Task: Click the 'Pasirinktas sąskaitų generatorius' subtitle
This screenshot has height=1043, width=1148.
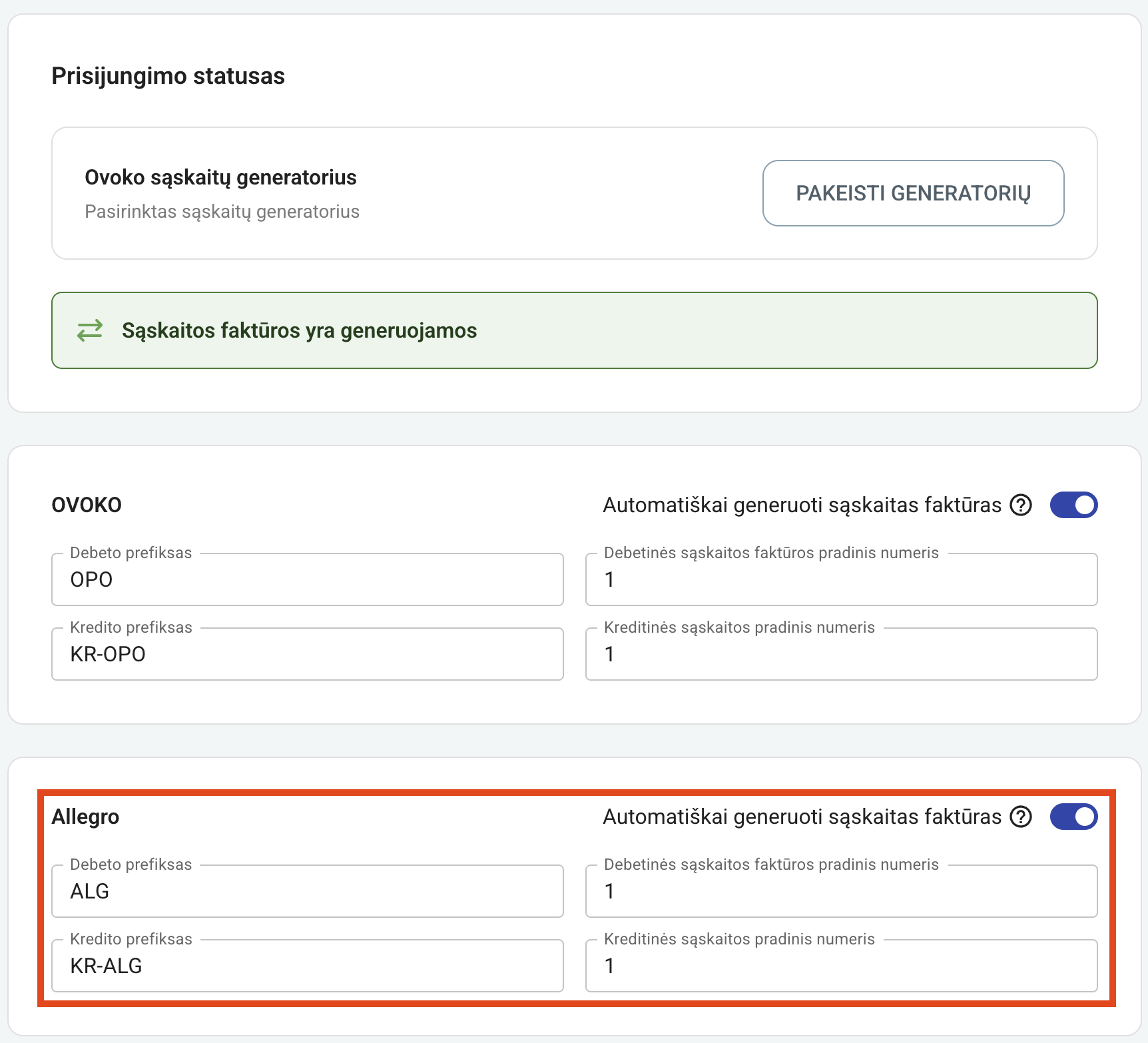Action: coord(222,212)
